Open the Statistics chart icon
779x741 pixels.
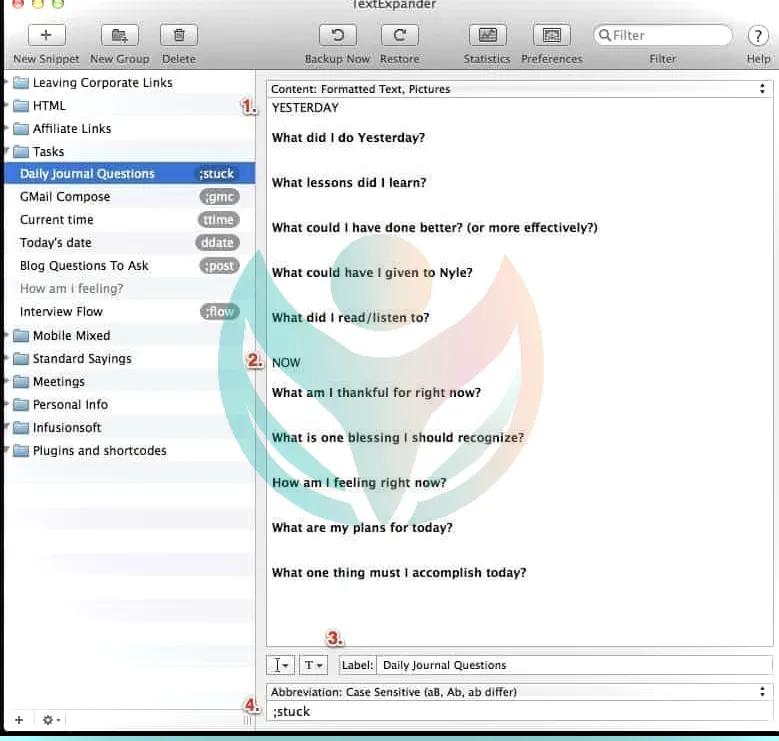pos(487,36)
